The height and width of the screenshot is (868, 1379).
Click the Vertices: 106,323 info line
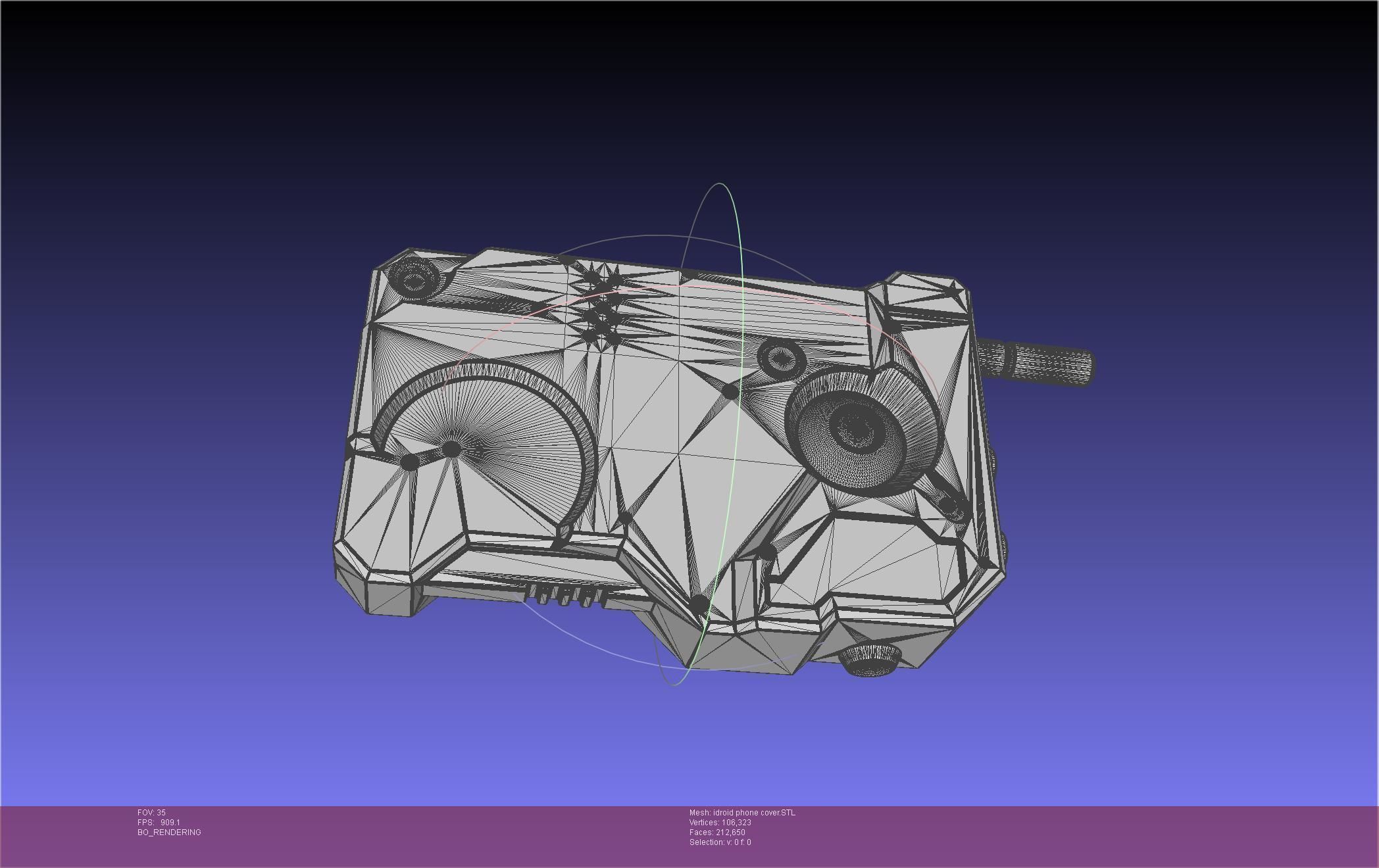tap(720, 823)
